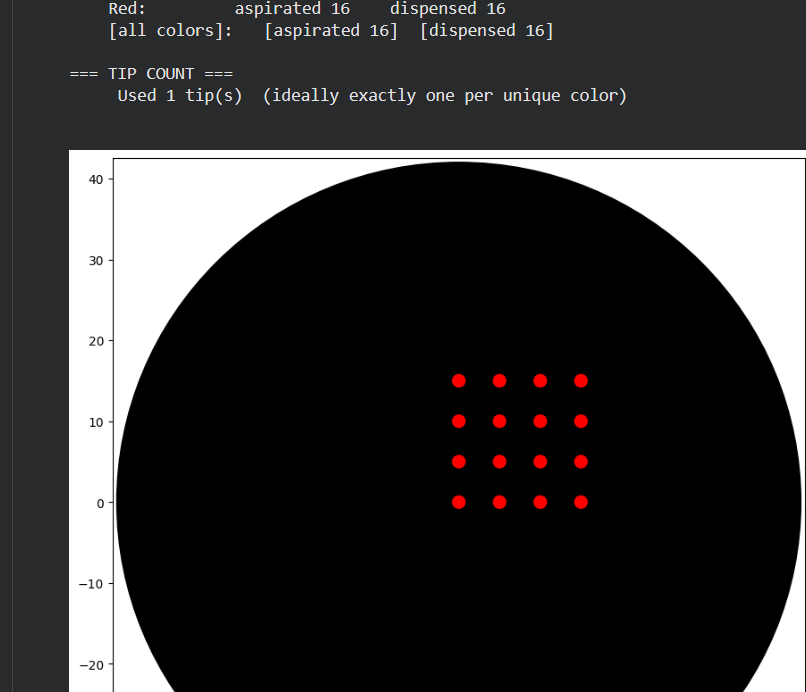Click the y-axis tick label 0

98,503
